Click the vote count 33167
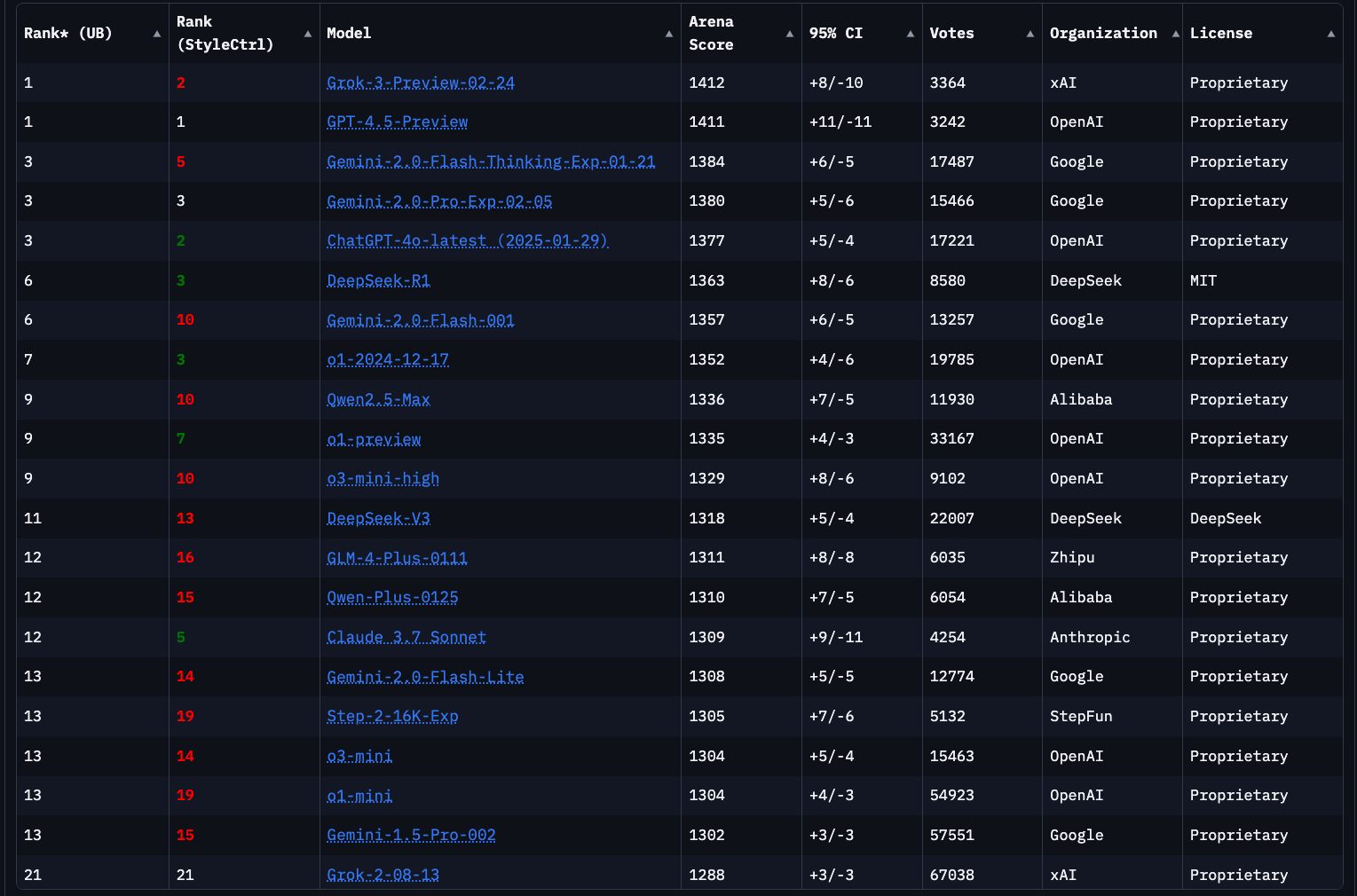Image resolution: width=1357 pixels, height=896 pixels. (952, 439)
